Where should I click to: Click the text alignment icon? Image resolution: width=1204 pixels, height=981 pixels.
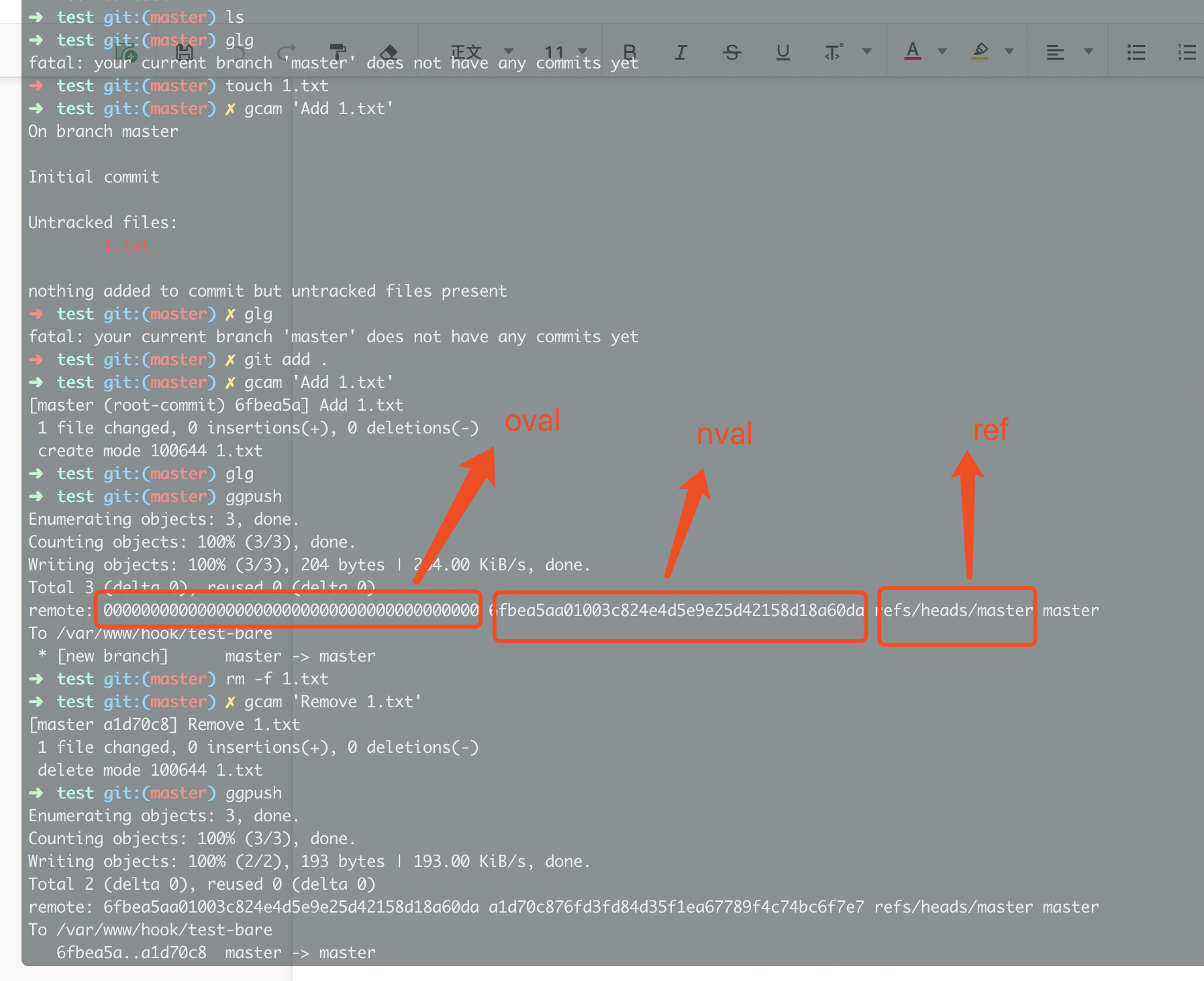[1055, 52]
